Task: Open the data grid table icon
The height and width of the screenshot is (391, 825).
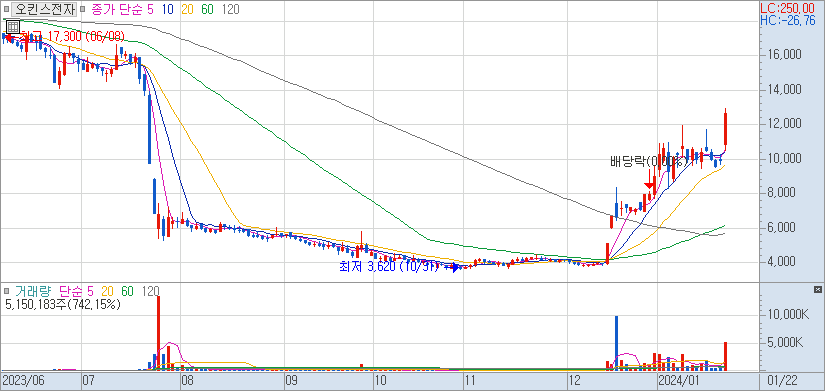Action: 13,26
